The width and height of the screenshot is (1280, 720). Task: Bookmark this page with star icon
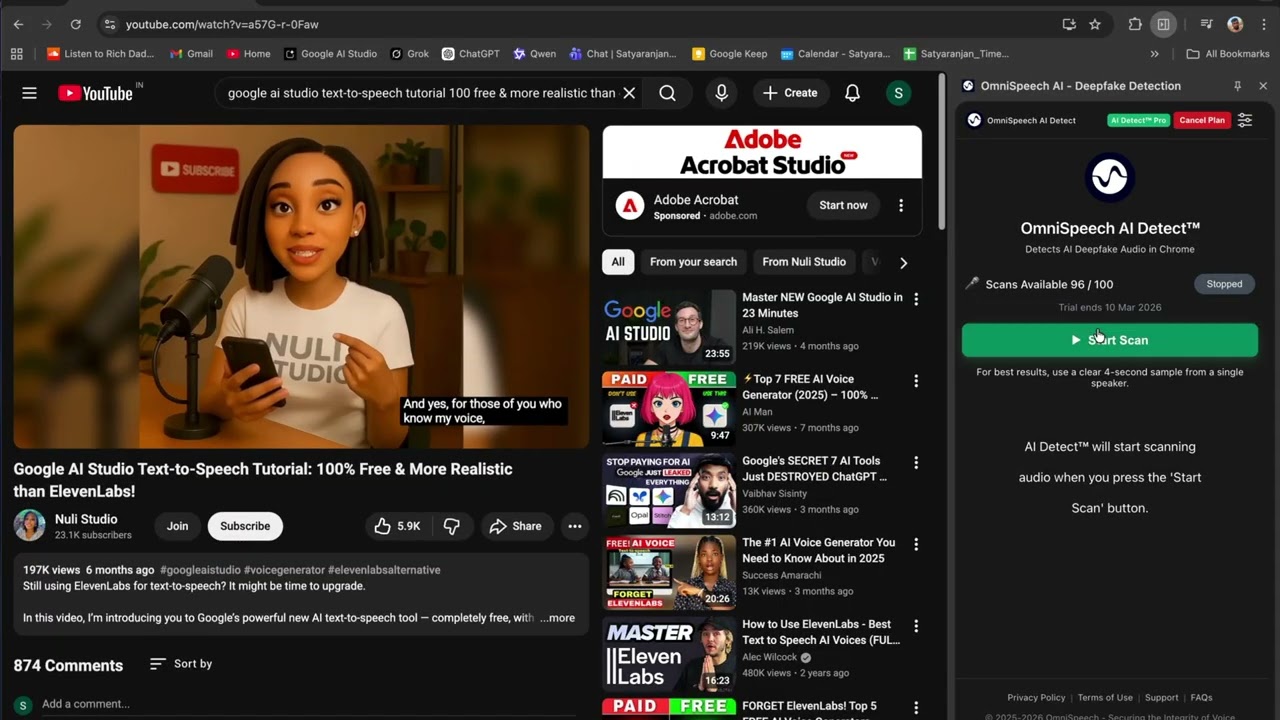[x=1095, y=24]
